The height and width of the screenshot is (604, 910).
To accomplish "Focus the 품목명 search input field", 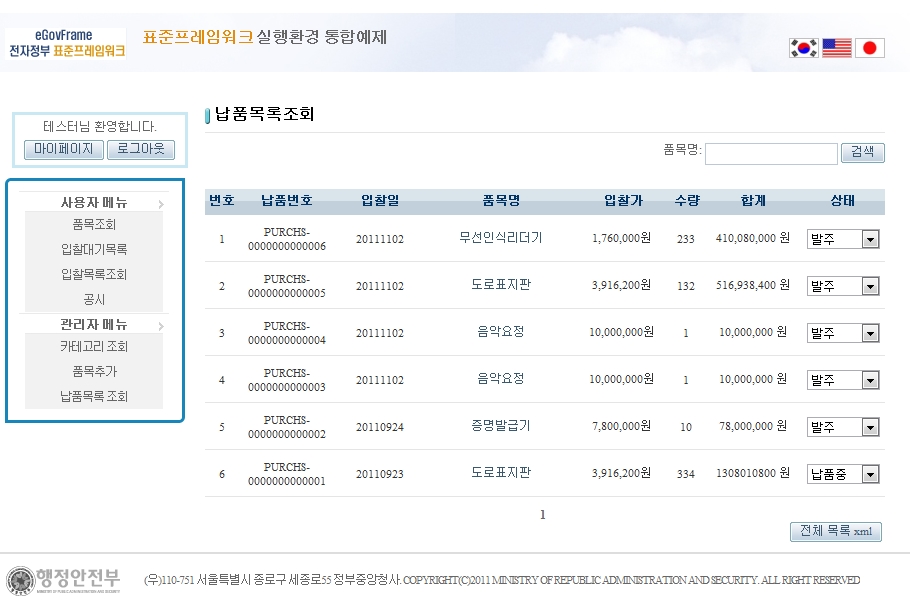I will 770,154.
